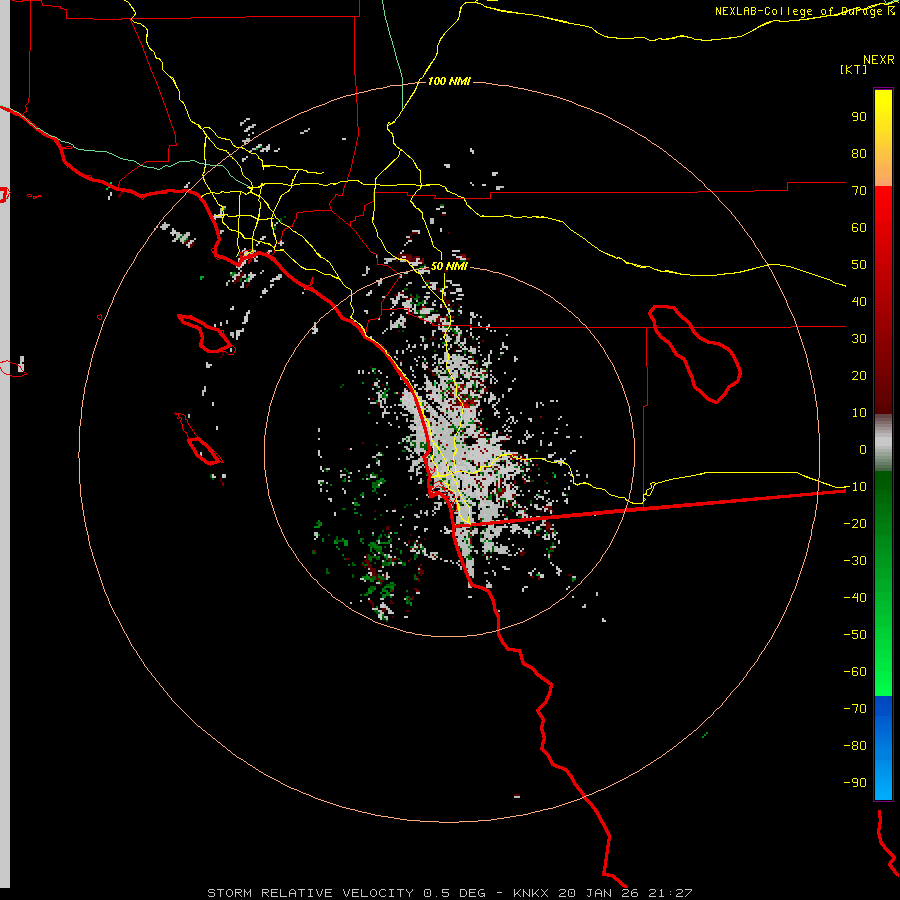Pick the green segment of the velocity color bar
Viewport: 900px width, 900px height.
click(x=883, y=584)
